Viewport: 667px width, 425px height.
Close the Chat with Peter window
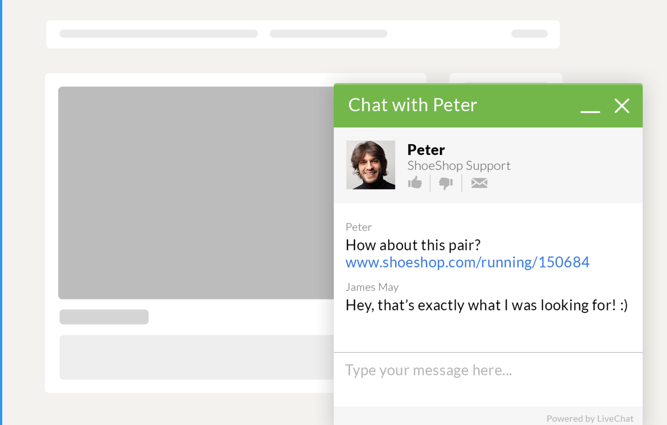[621, 106]
